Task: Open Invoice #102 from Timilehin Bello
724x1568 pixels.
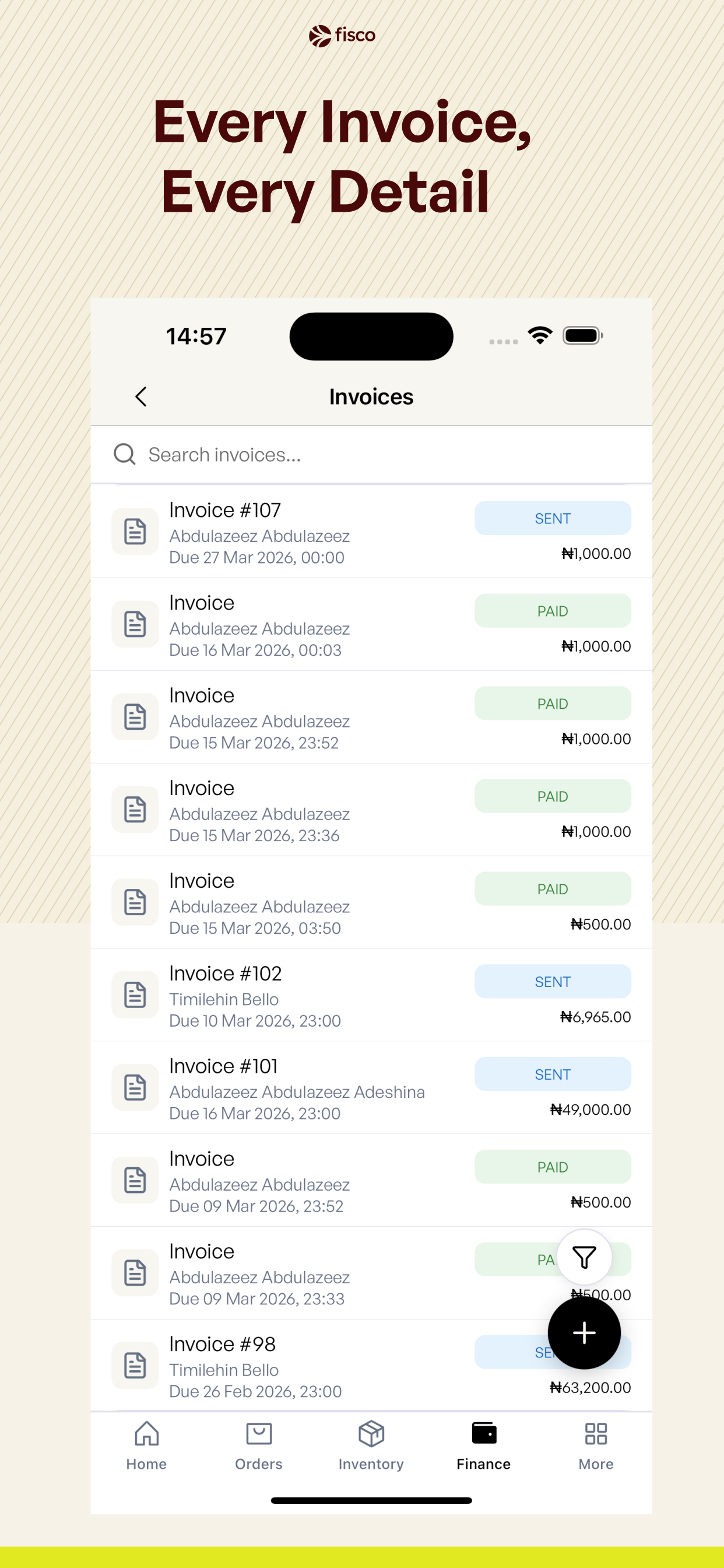Action: pos(371,995)
